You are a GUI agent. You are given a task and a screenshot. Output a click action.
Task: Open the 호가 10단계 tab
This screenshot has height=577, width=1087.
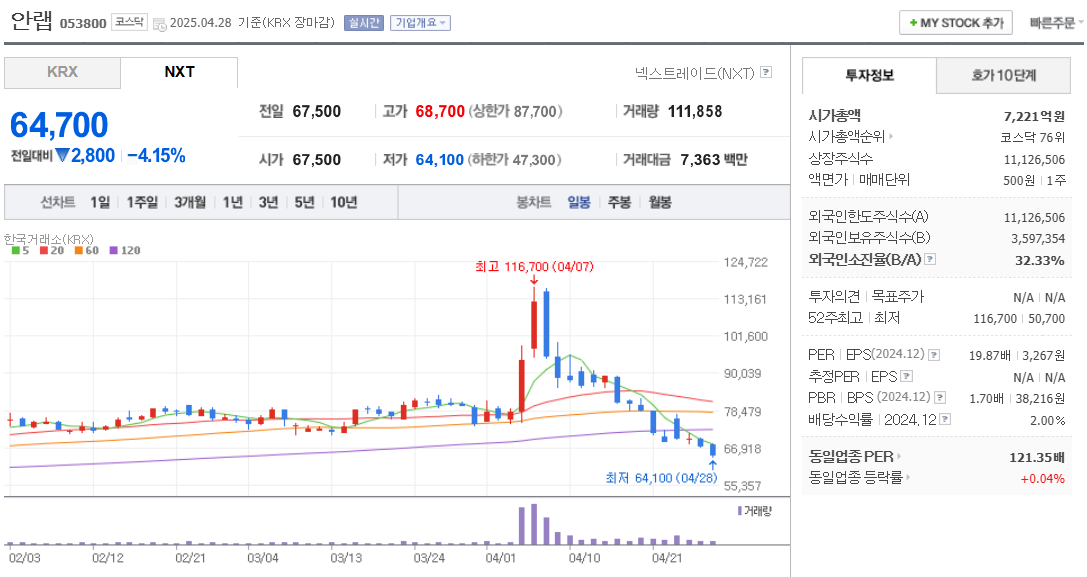(x=1004, y=75)
